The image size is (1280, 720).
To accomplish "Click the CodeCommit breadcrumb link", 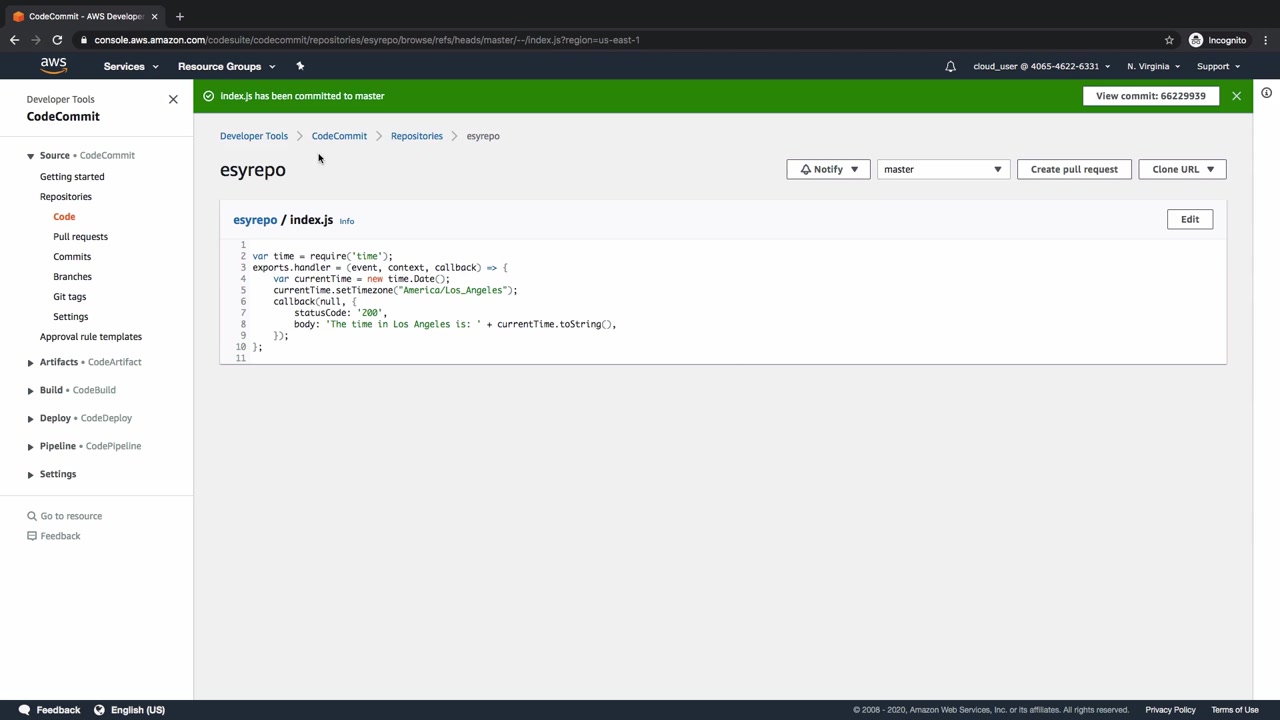I will pos(339,136).
